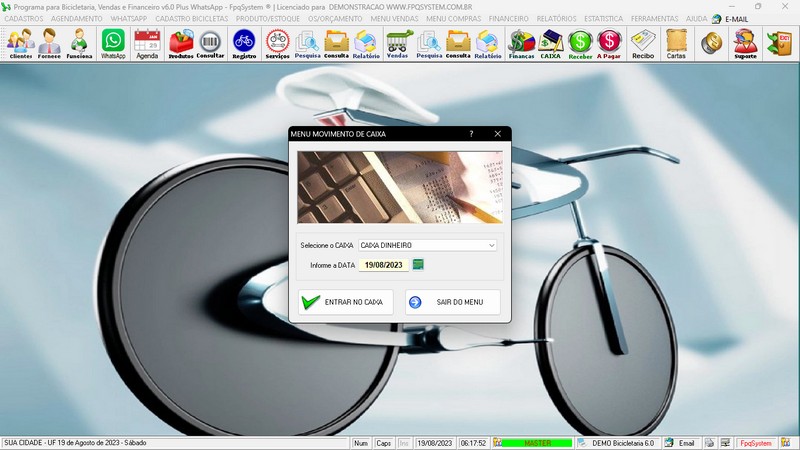The height and width of the screenshot is (450, 800).
Task: Click the Num status bar indicator
Action: [361, 443]
